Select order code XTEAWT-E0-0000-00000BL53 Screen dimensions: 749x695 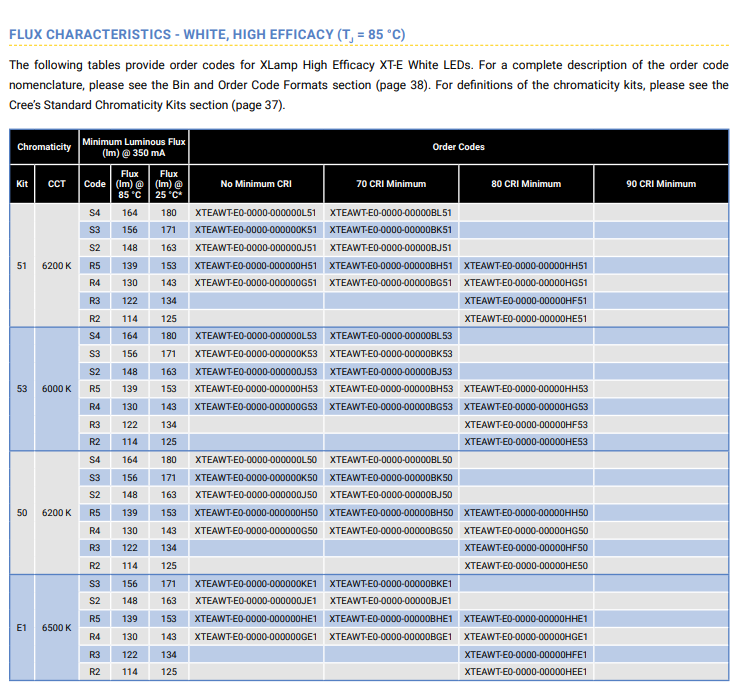[x=390, y=336]
